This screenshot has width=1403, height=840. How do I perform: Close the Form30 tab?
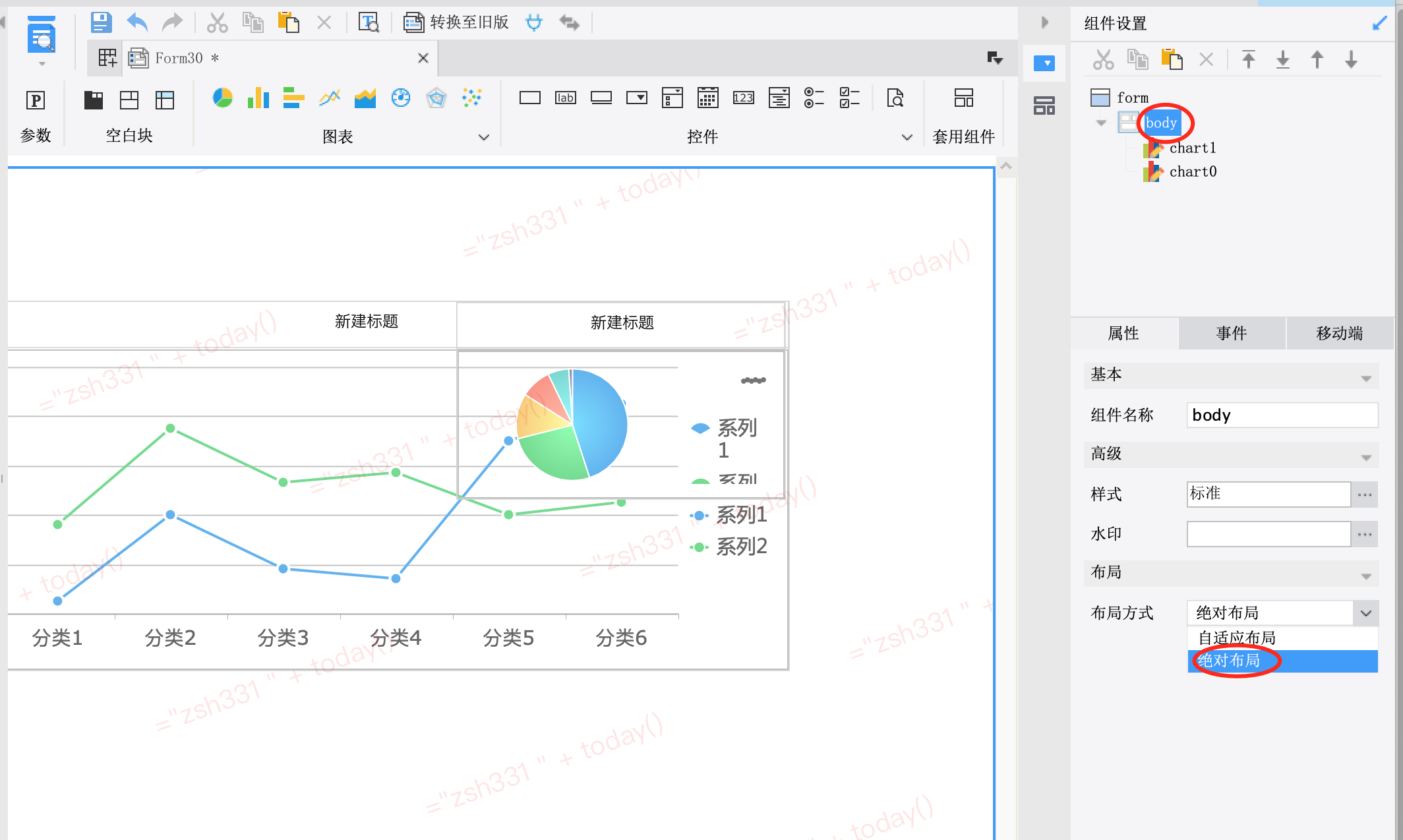point(423,58)
